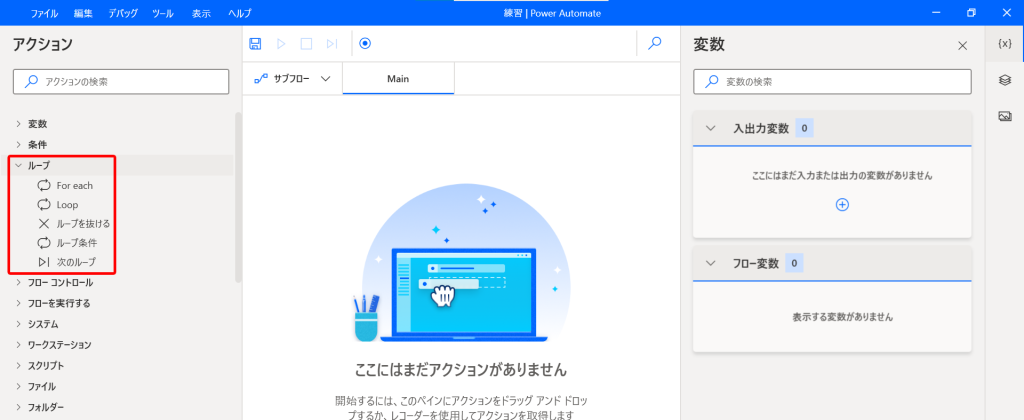The height and width of the screenshot is (420, 1024).
Task: Toggle the variables {x} pane icon
Action: click(x=1005, y=43)
